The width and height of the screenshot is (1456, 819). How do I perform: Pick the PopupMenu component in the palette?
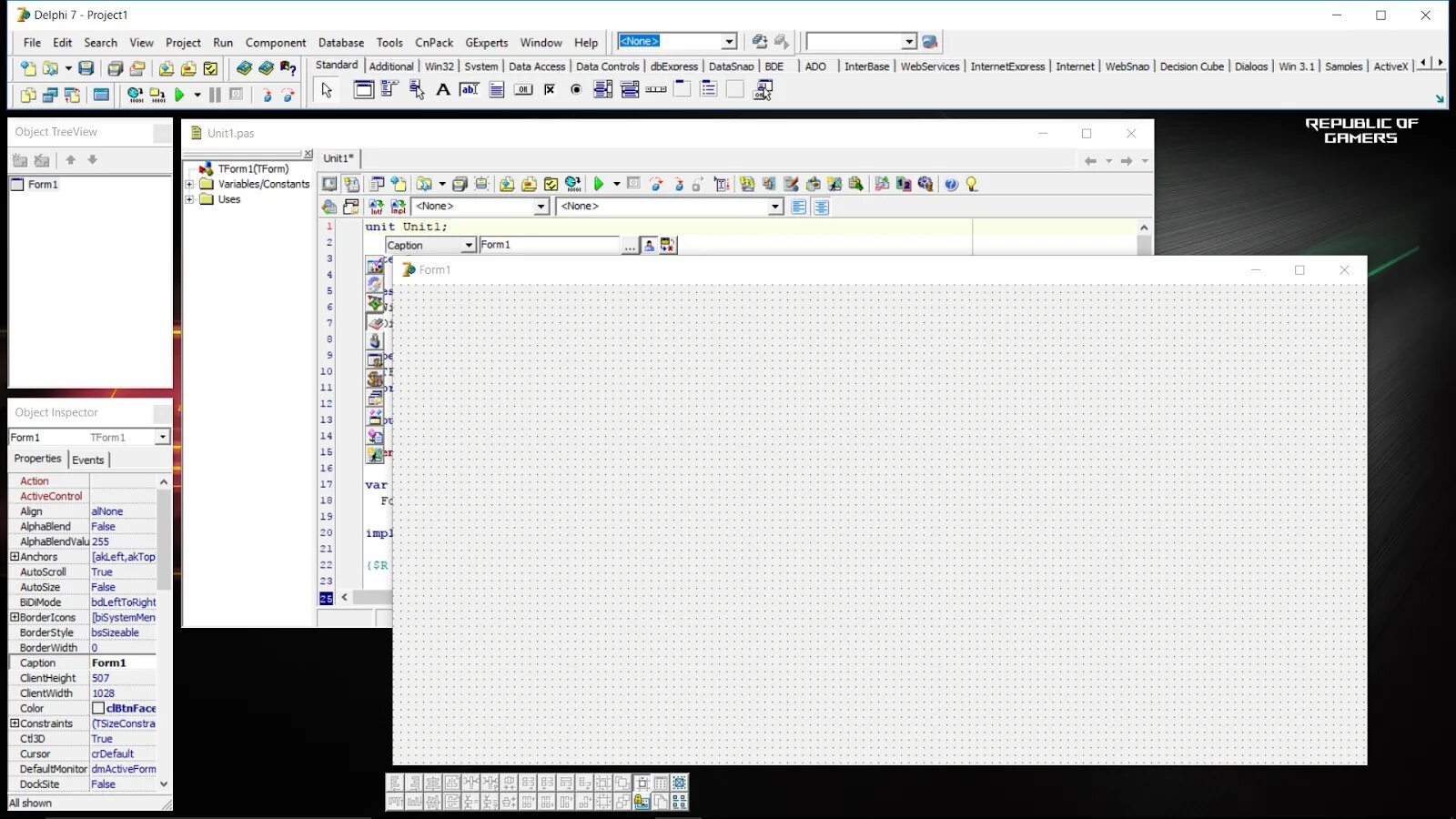(416, 89)
